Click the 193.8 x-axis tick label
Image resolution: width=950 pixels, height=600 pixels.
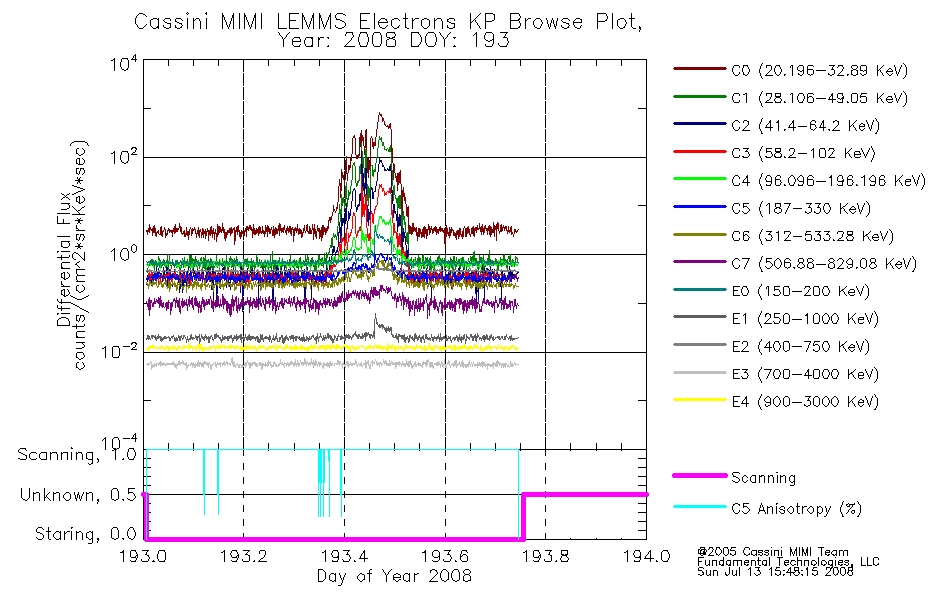pos(546,556)
